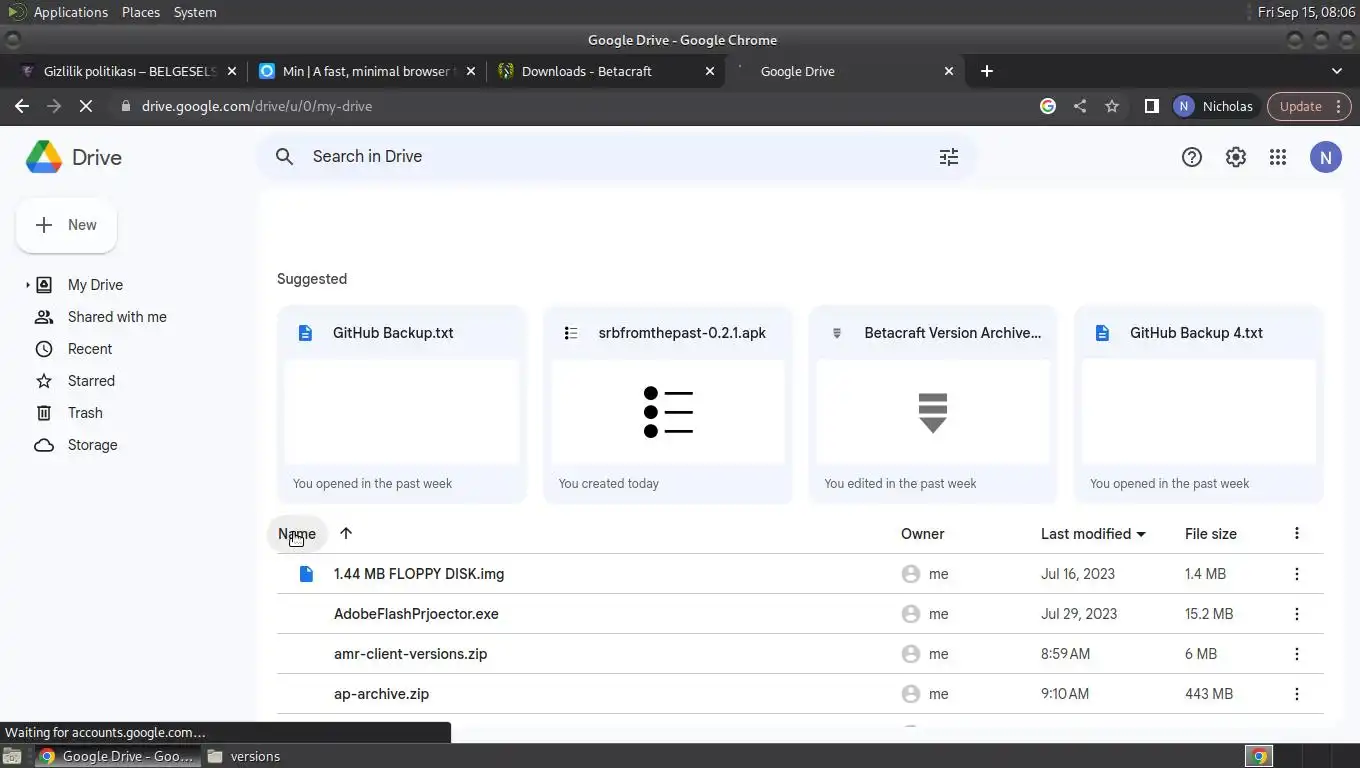Click the Jul 16, 2023 modified date

1078,574
